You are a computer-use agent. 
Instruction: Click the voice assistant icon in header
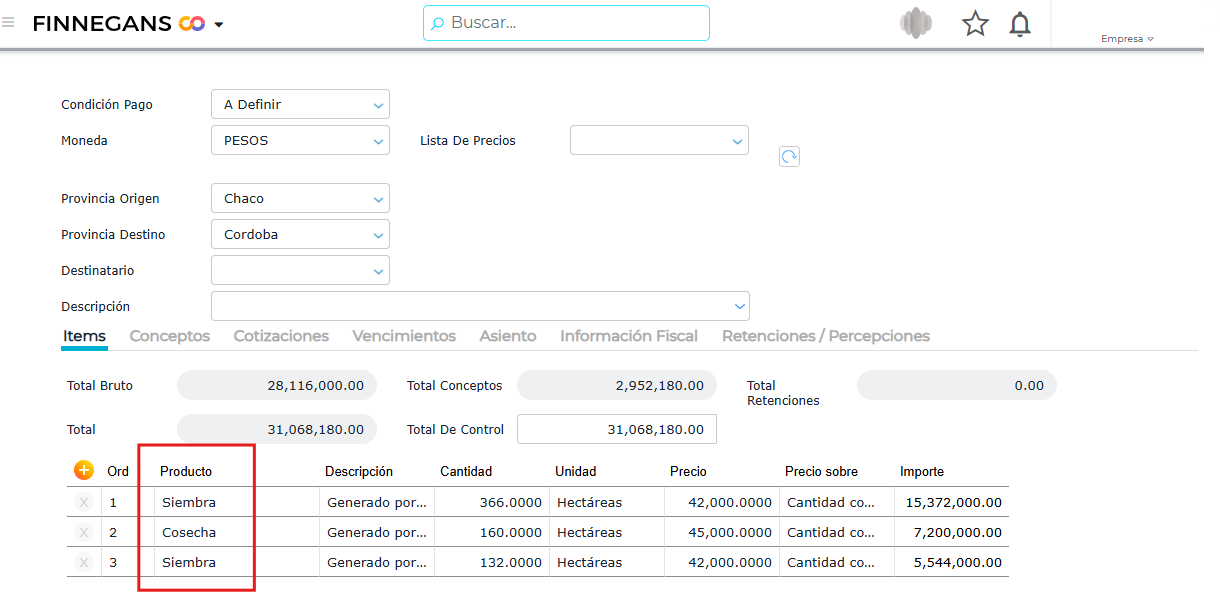tap(915, 23)
